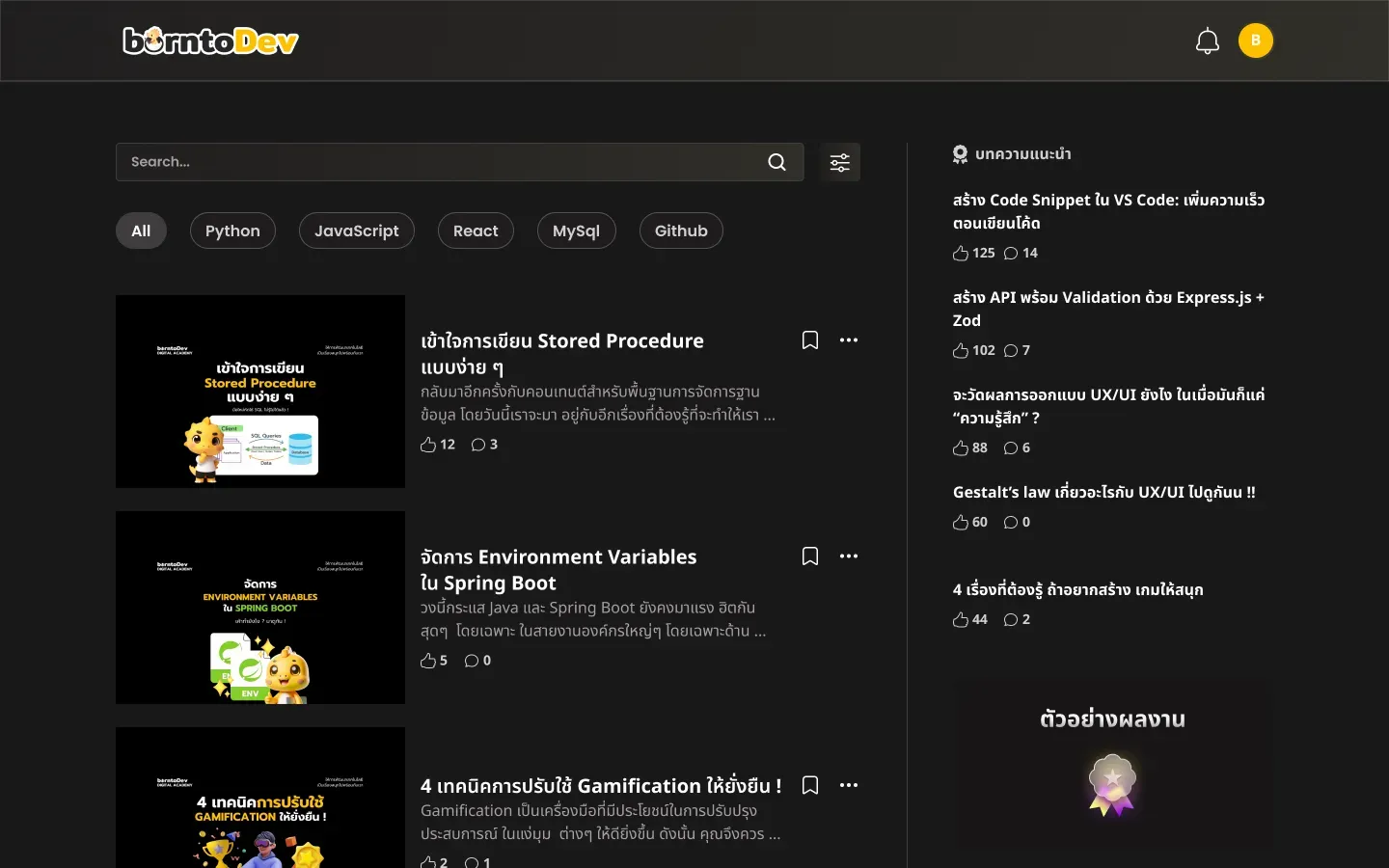Viewport: 1389px width, 868px height.
Task: Bookmark the Environment Variables article
Action: pyautogui.click(x=810, y=556)
